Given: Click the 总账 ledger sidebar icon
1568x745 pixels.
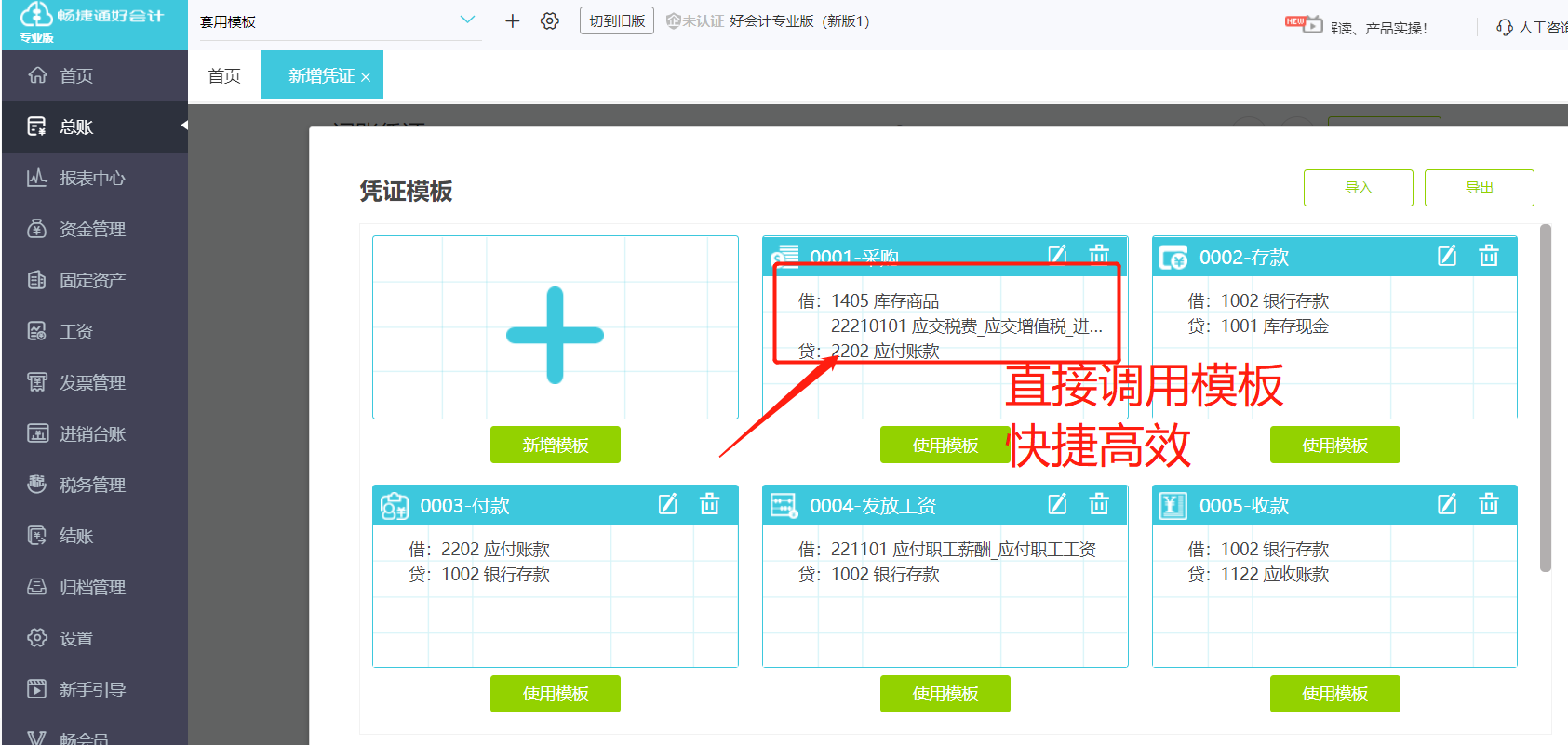Looking at the screenshot, I should click(36, 126).
